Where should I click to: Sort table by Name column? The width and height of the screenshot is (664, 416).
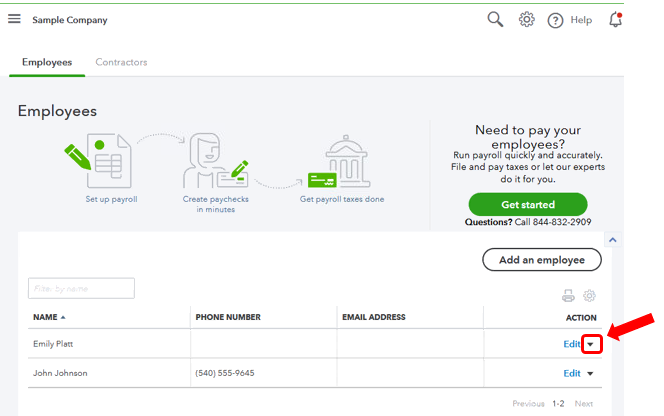point(50,317)
